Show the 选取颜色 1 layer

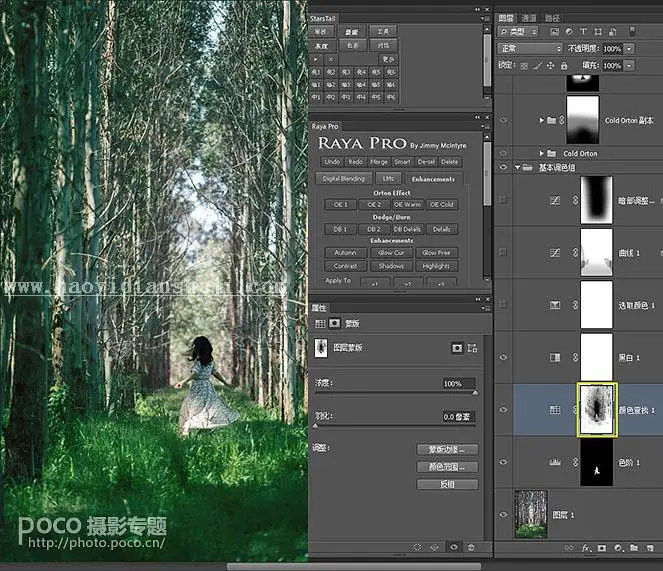pos(503,305)
